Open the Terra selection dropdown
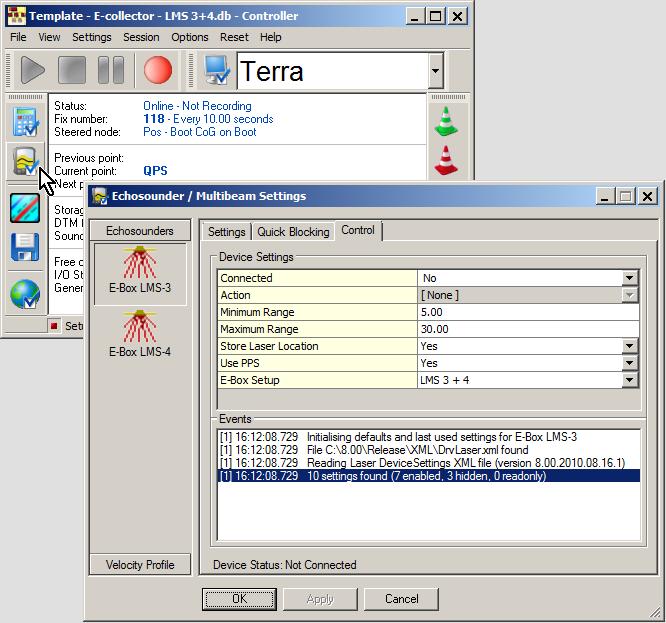666x623 pixels. pyautogui.click(x=435, y=72)
